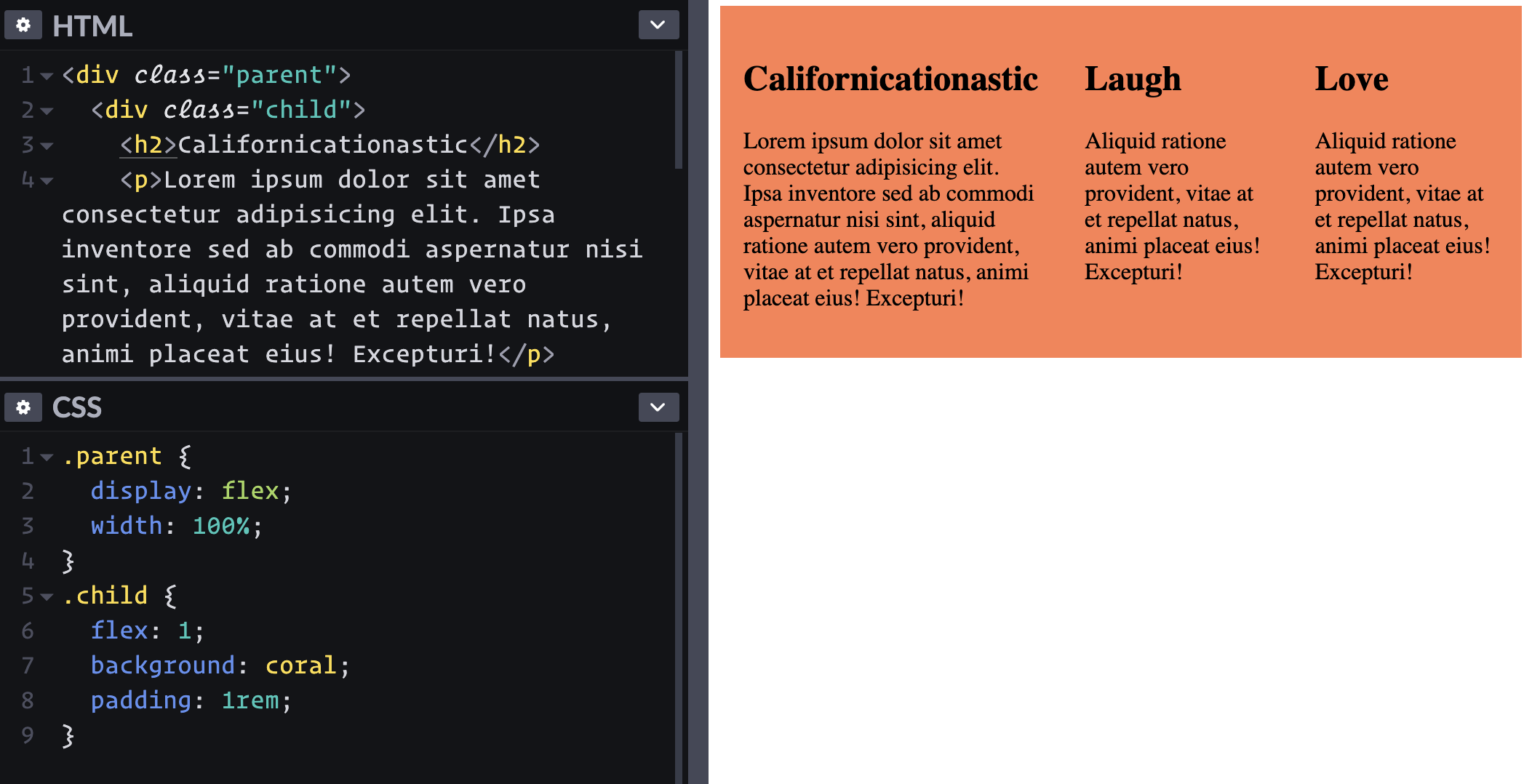Fold the .child CSS rule arrow

point(47,596)
